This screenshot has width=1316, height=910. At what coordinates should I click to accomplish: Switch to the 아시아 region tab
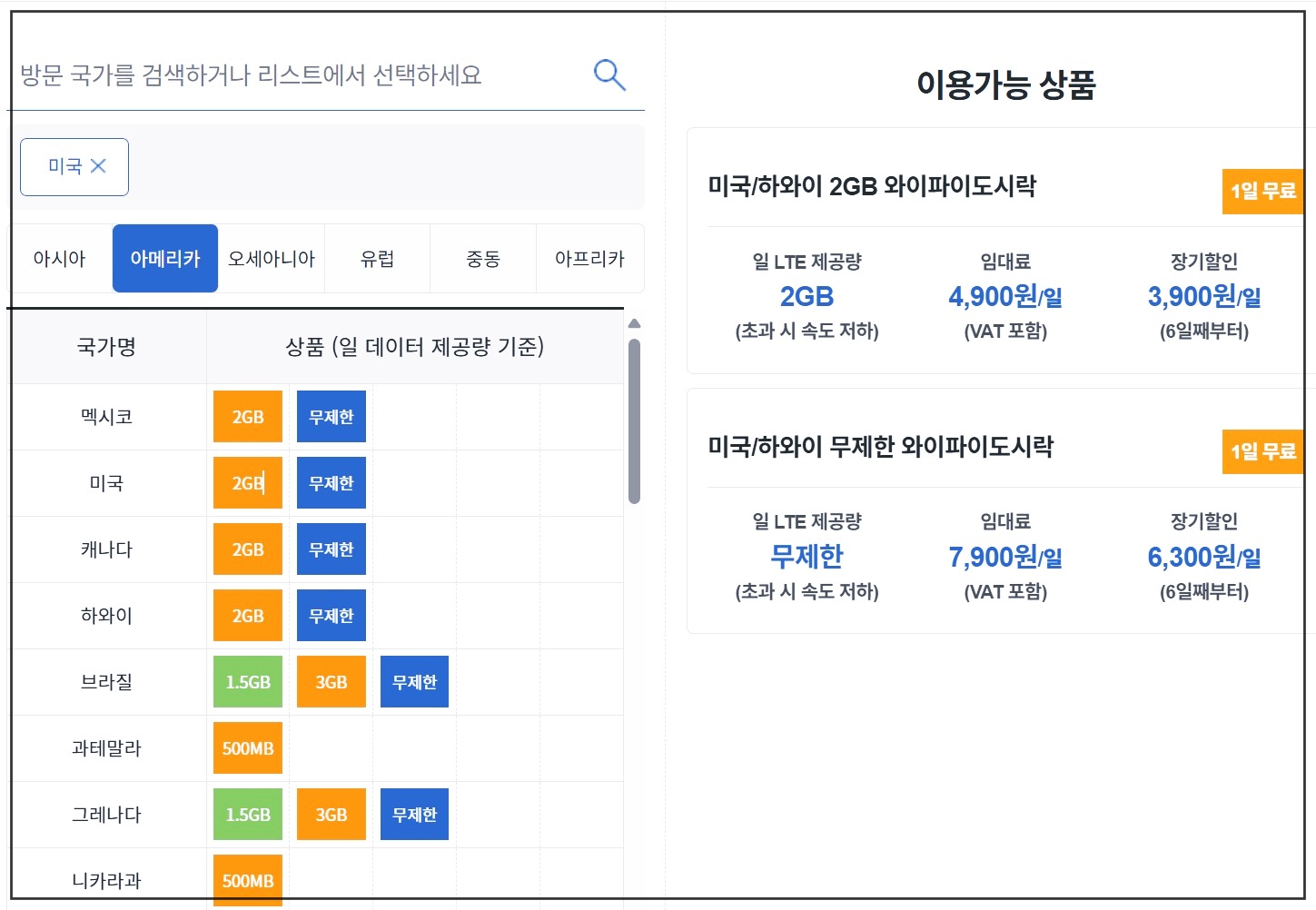[x=58, y=258]
